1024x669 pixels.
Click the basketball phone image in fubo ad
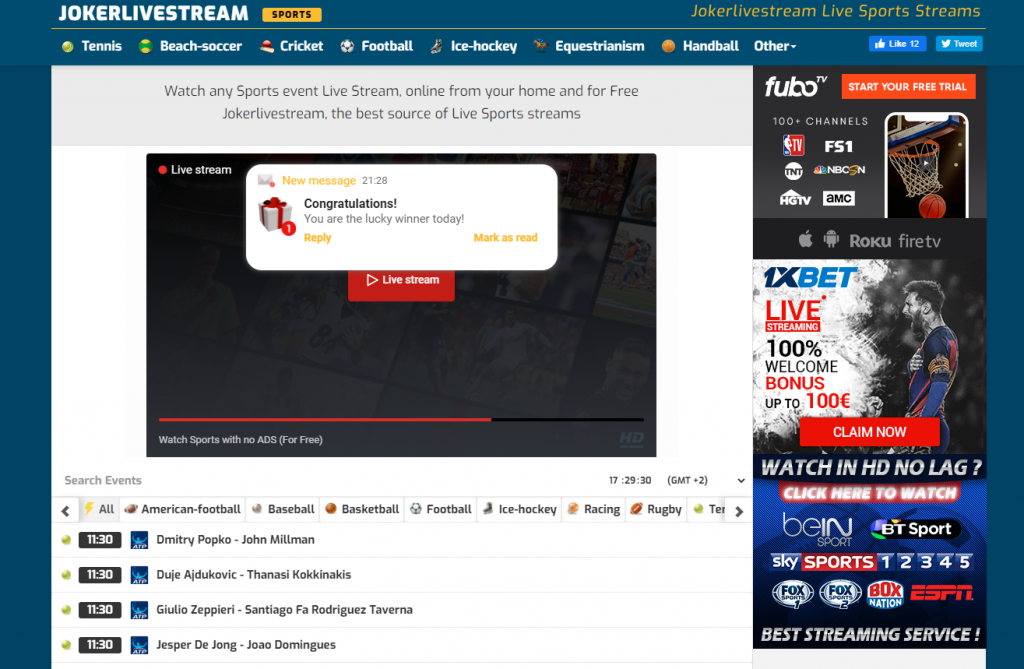pyautogui.click(x=926, y=166)
